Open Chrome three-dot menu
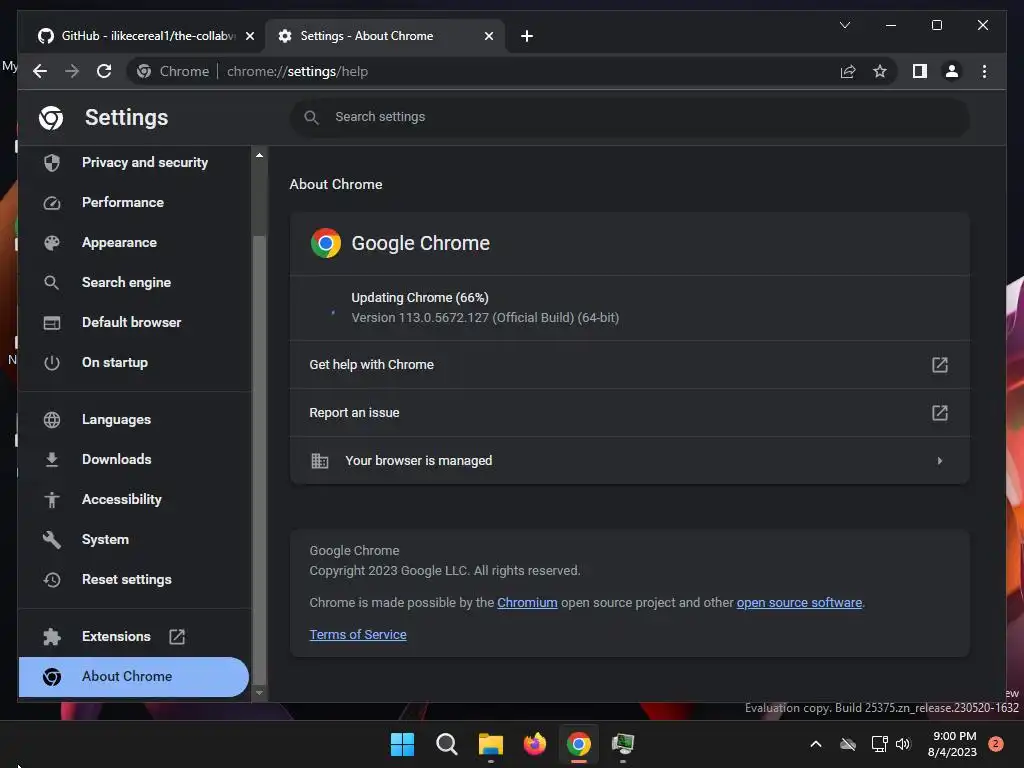 tap(984, 71)
